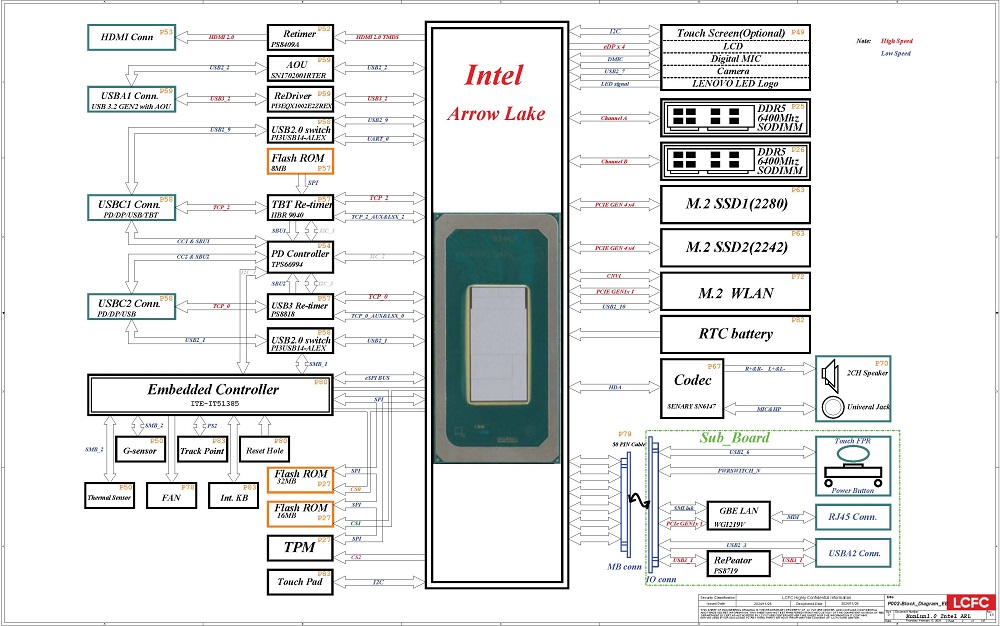Viewport: 1000px width, 626px height.
Task: Click the Intel title text
Action: [494, 75]
